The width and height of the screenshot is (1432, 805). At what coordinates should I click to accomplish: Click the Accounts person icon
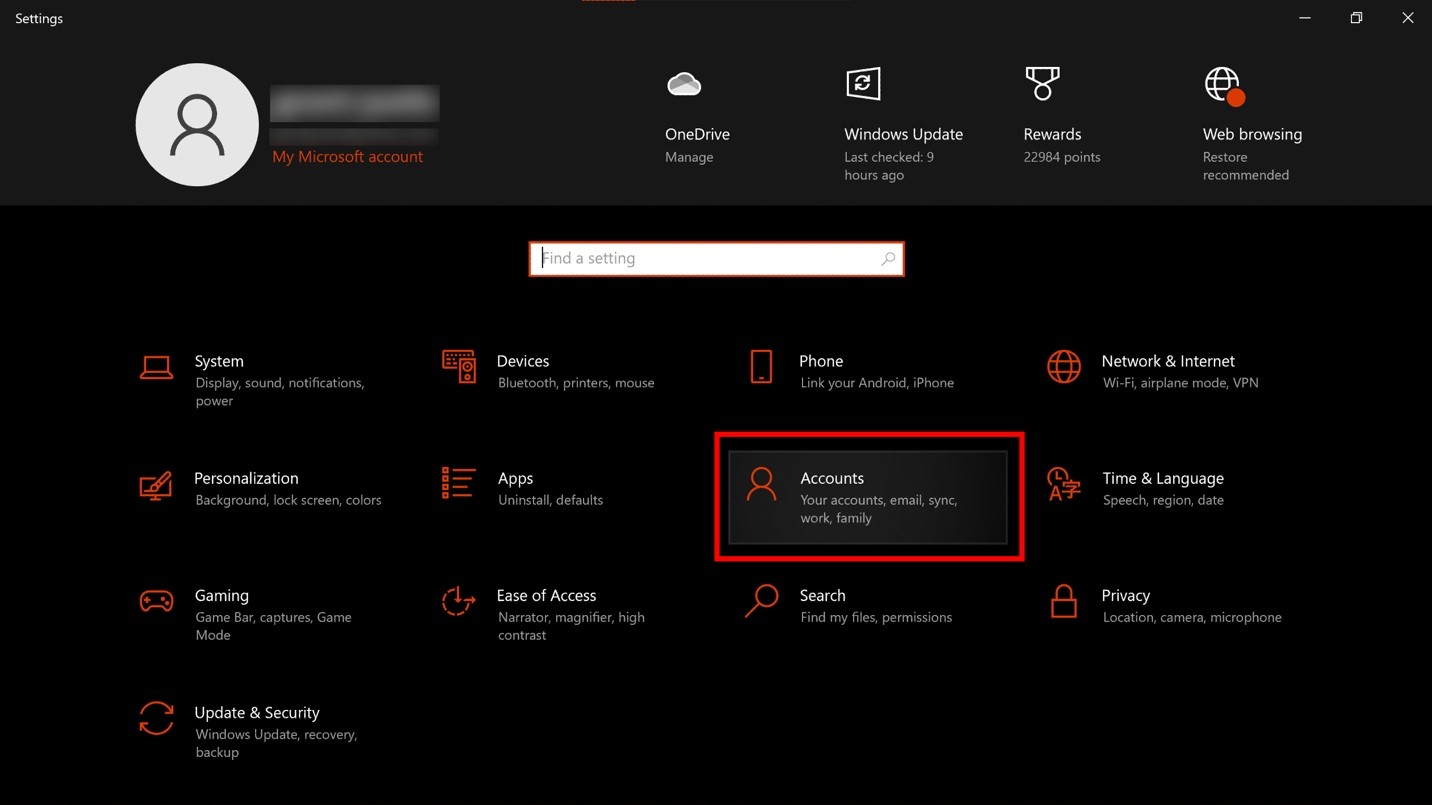761,484
